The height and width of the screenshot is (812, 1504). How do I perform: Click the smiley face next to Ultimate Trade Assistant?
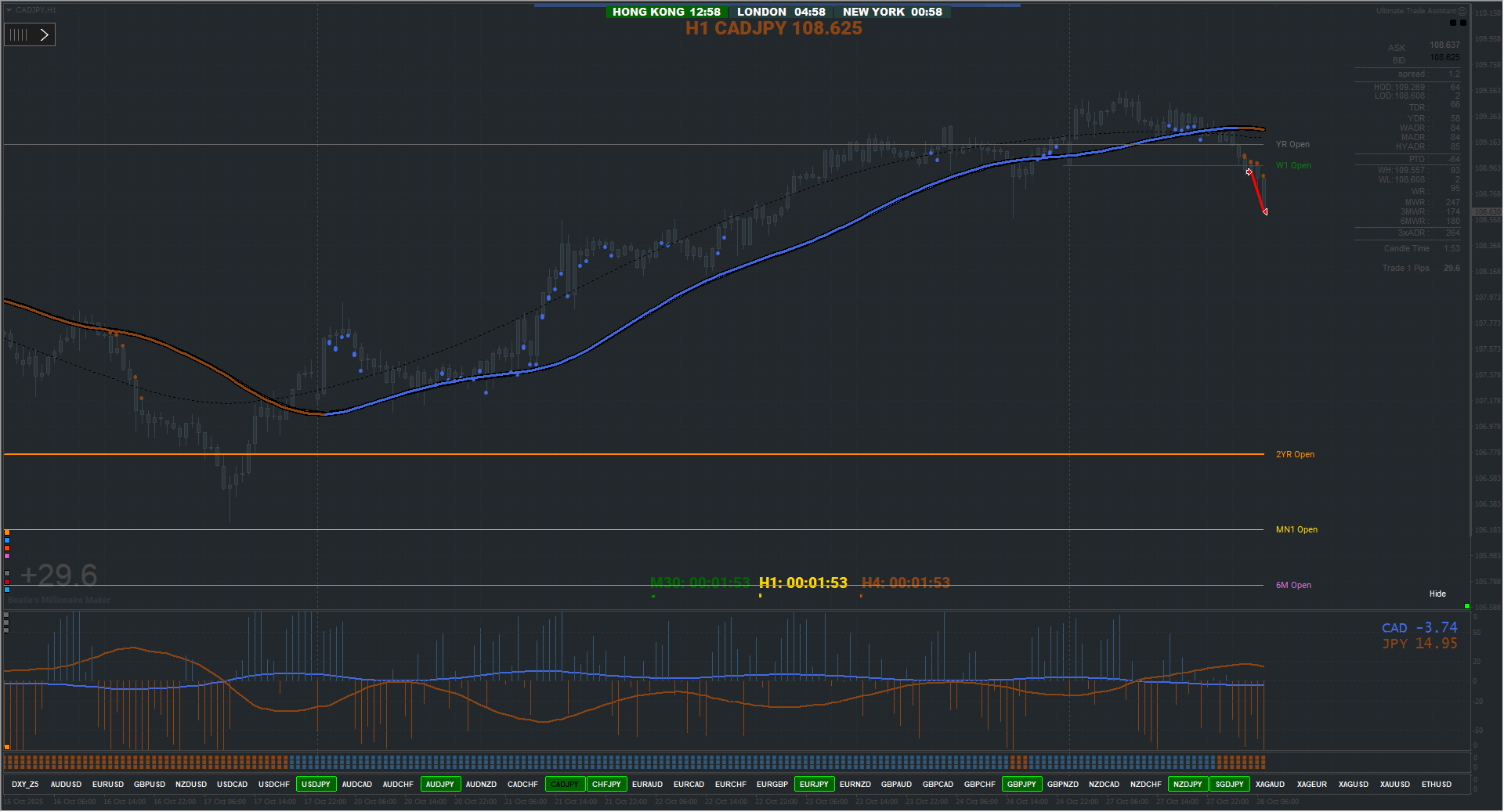(1462, 11)
